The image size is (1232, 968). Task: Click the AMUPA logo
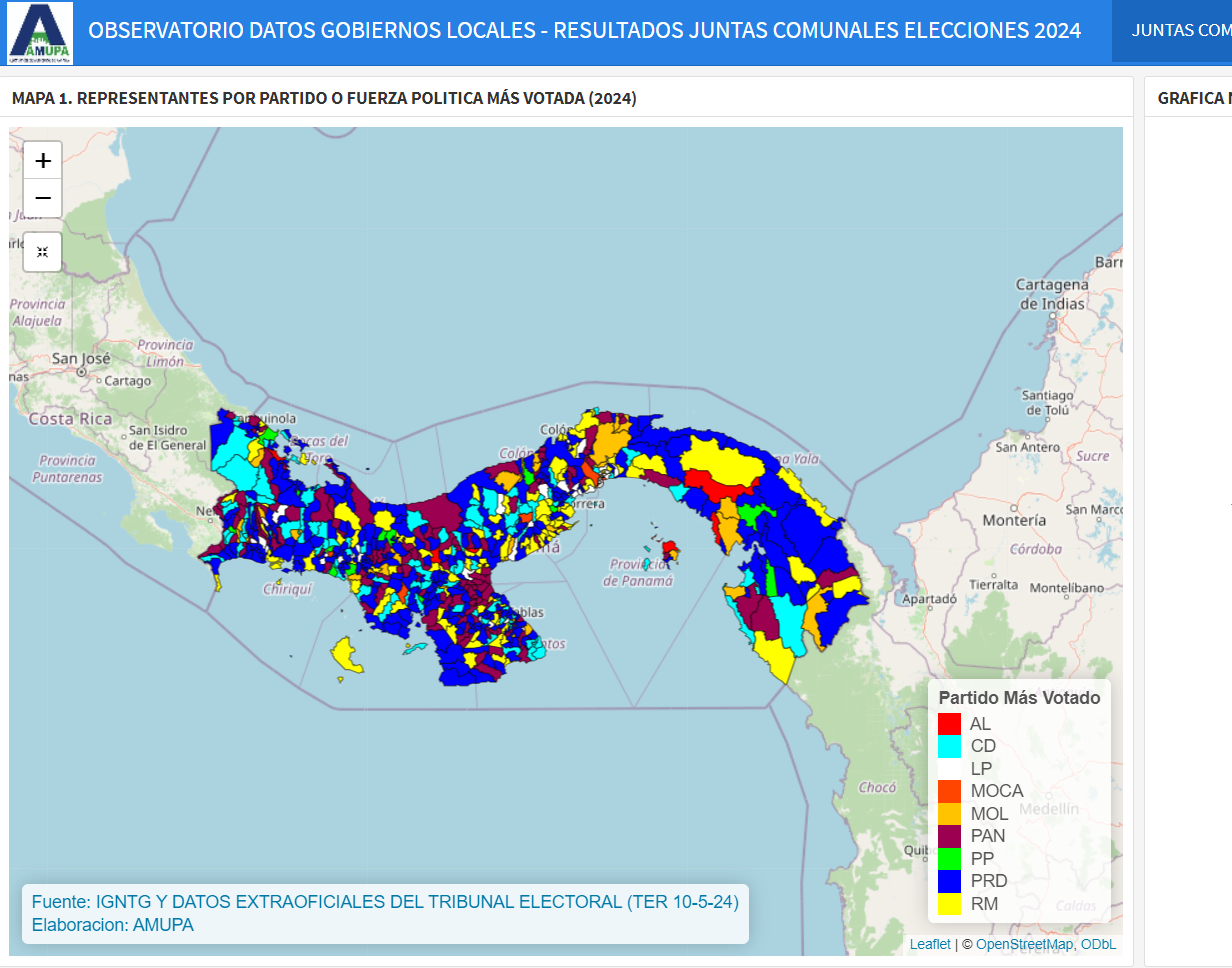tap(40, 33)
